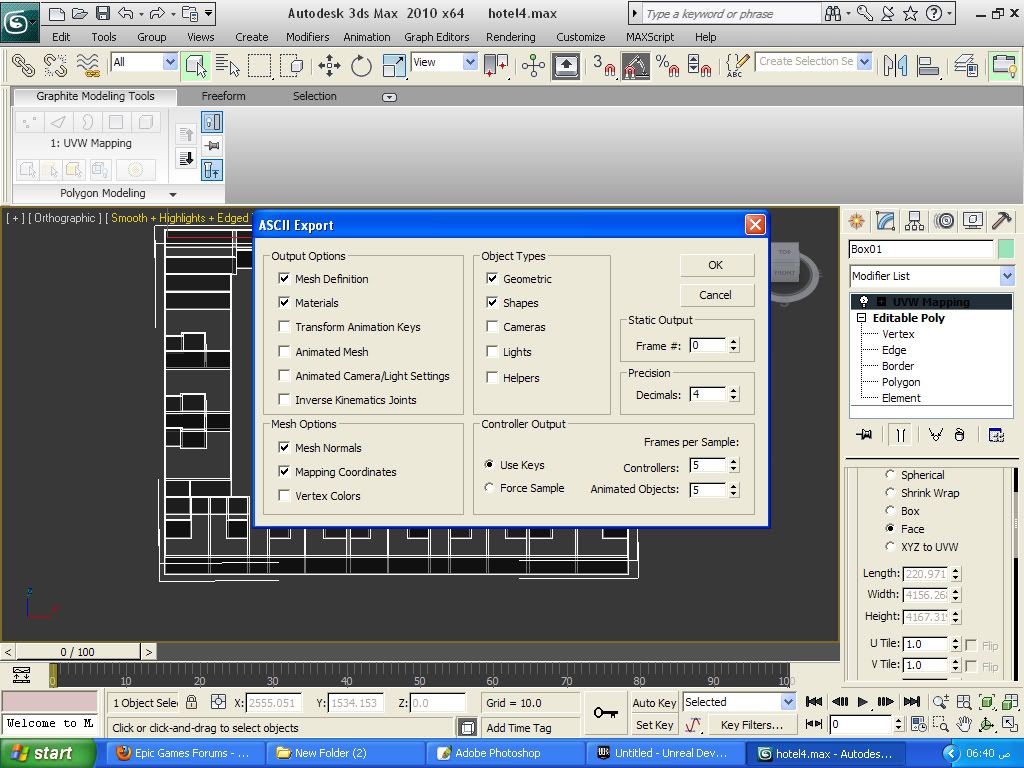Screen dimensions: 1024x768
Task: Click the Controllers frames per sample field
Action: click(708, 465)
